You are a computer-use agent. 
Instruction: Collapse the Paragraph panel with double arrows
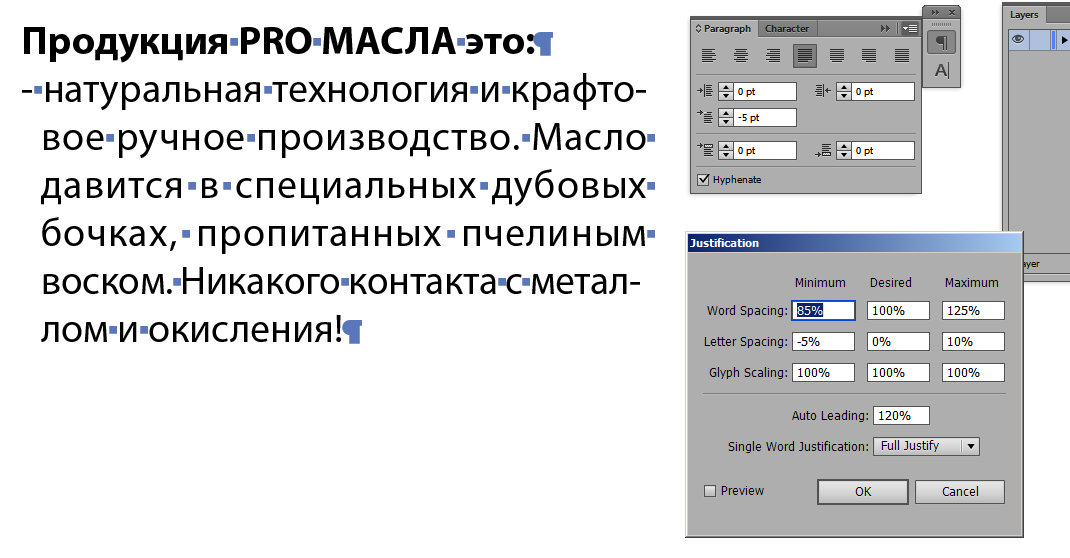(885, 29)
